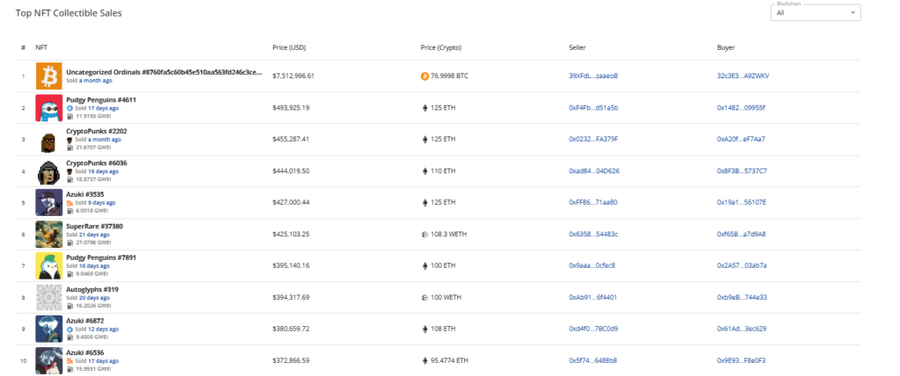Click the ETH icon beside 100 ETH
This screenshot has height=376, width=900.
[425, 265]
